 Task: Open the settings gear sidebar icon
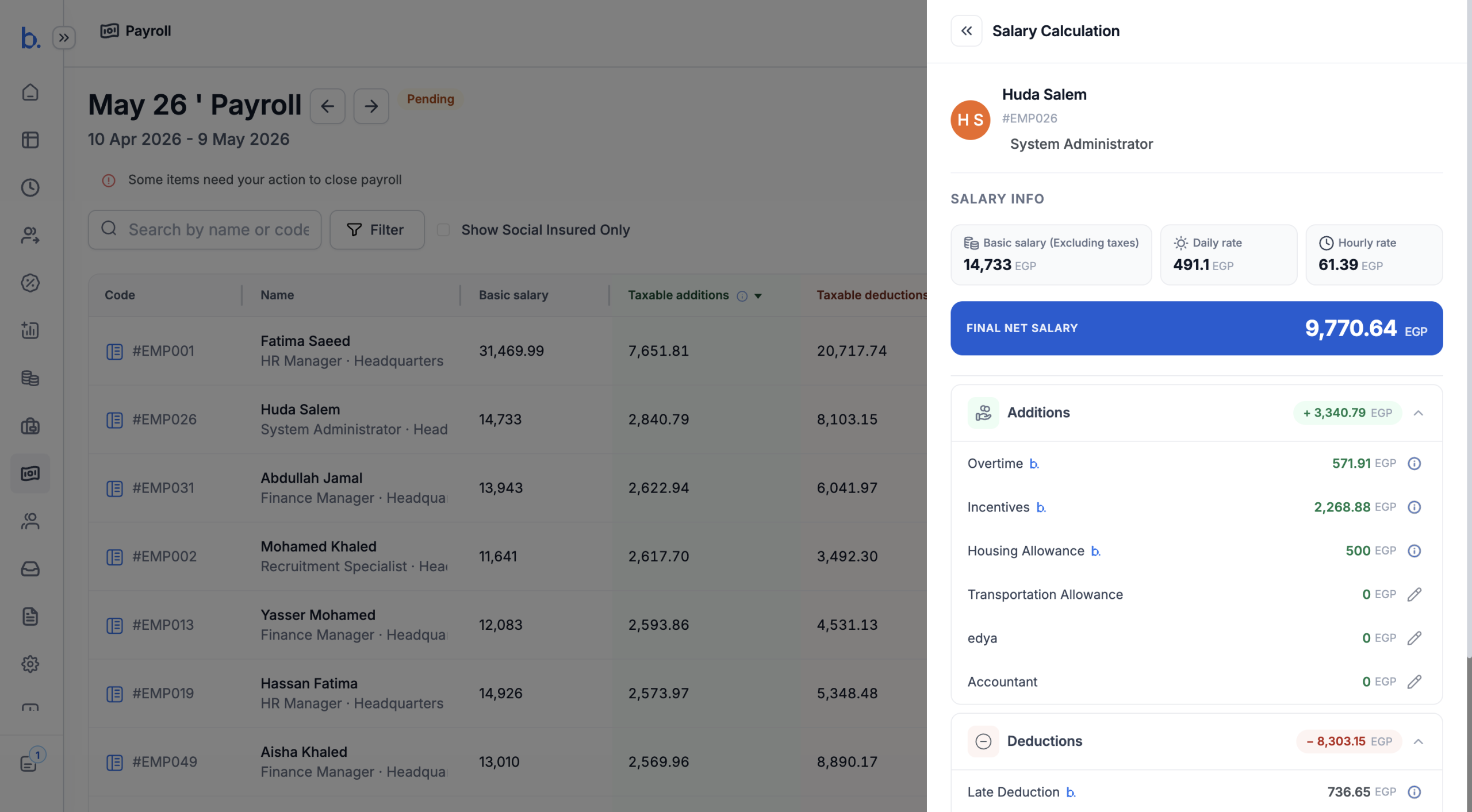click(x=30, y=664)
